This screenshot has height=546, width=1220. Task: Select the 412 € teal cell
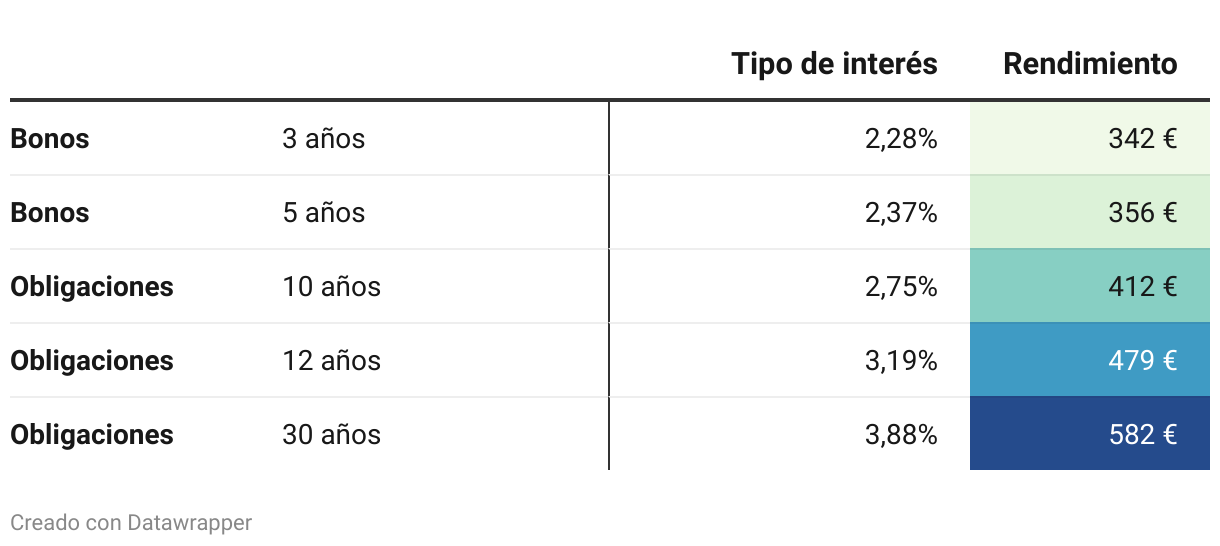click(x=1090, y=286)
